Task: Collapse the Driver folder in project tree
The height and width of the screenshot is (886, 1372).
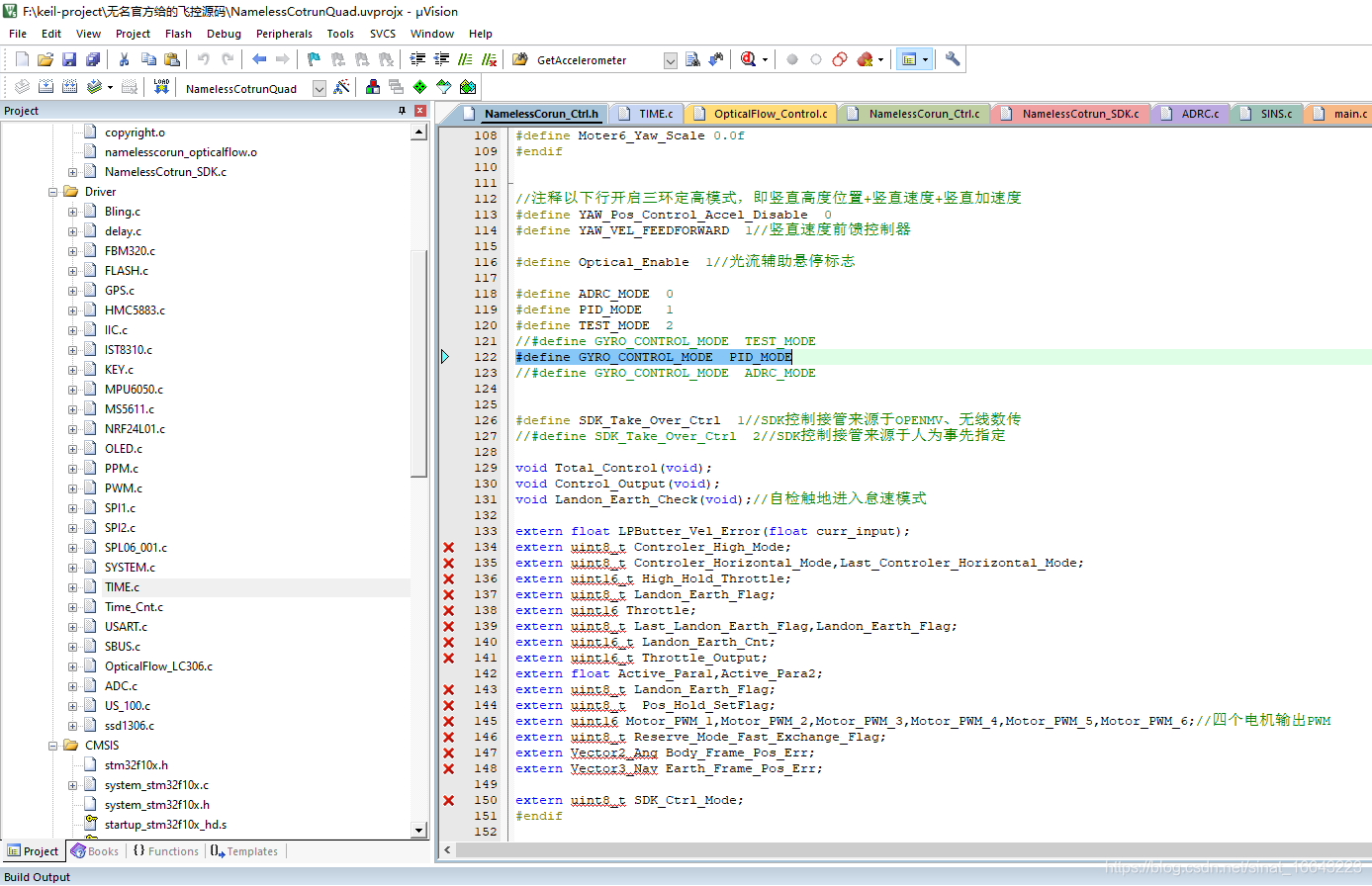Action: click(x=53, y=192)
